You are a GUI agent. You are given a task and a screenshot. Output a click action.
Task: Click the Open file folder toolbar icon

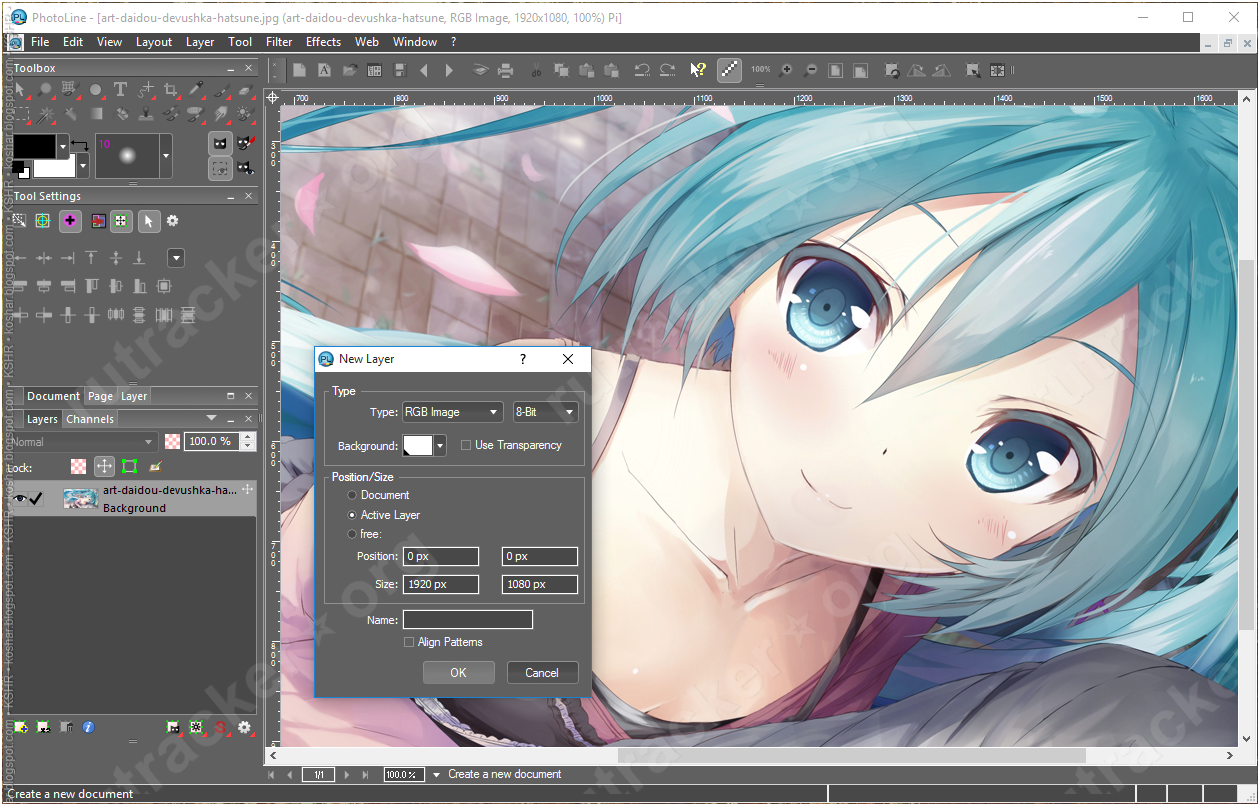coord(350,70)
